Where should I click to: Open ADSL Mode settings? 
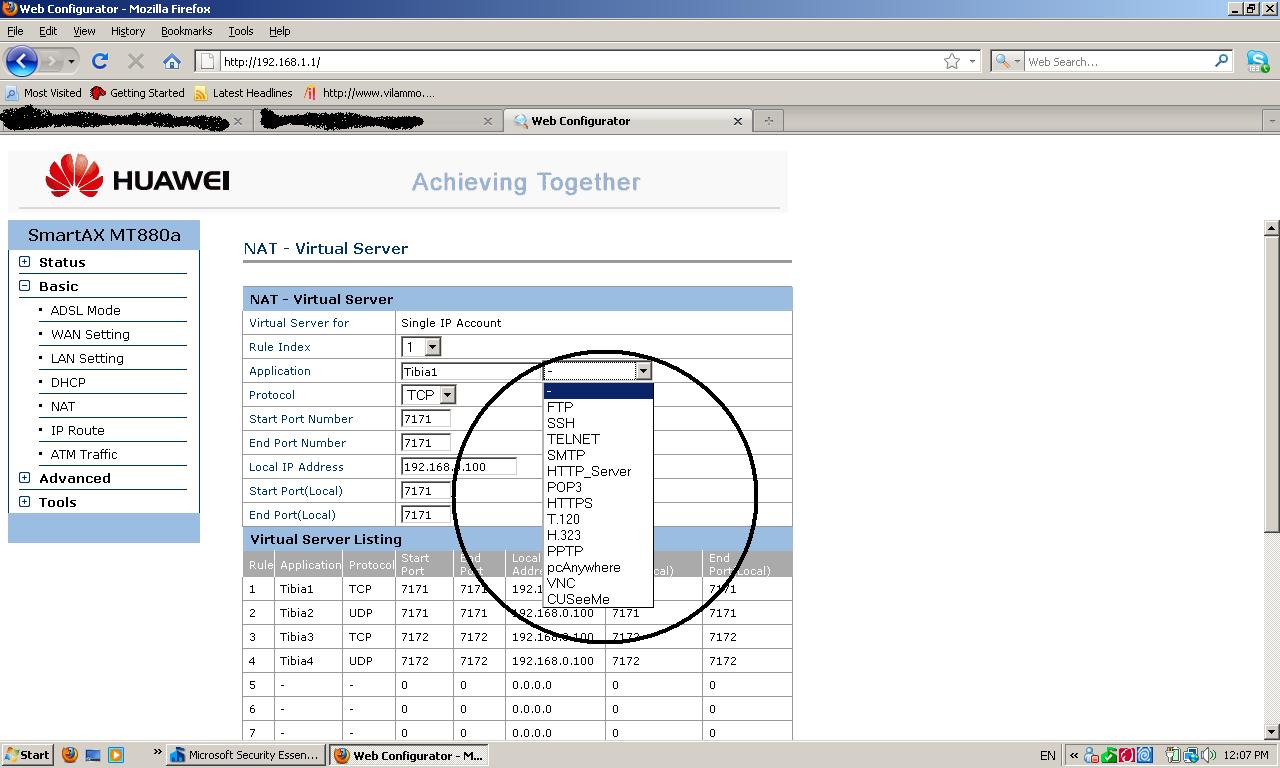[x=85, y=310]
